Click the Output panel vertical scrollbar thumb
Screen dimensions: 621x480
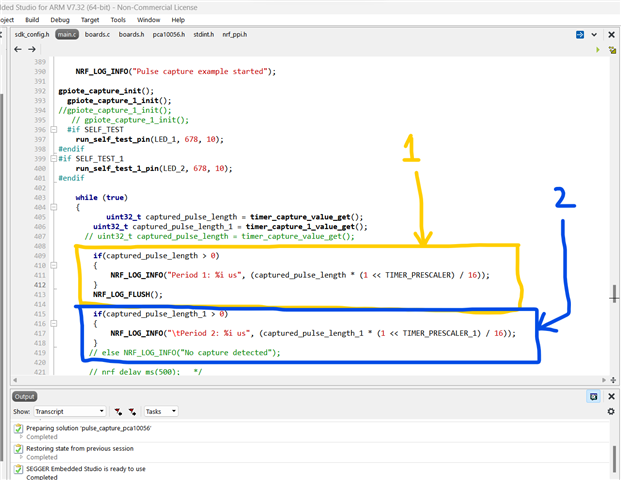614,457
